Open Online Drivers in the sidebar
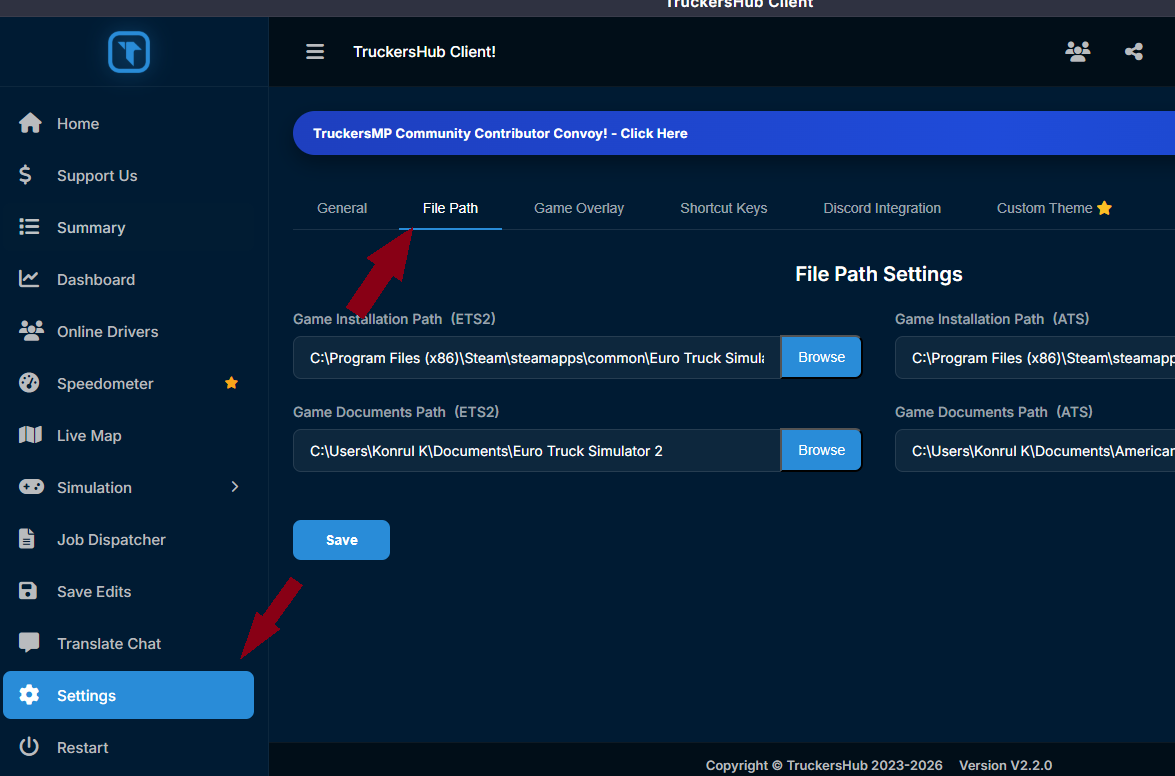Screen dimensions: 1175x776 [128, 331]
